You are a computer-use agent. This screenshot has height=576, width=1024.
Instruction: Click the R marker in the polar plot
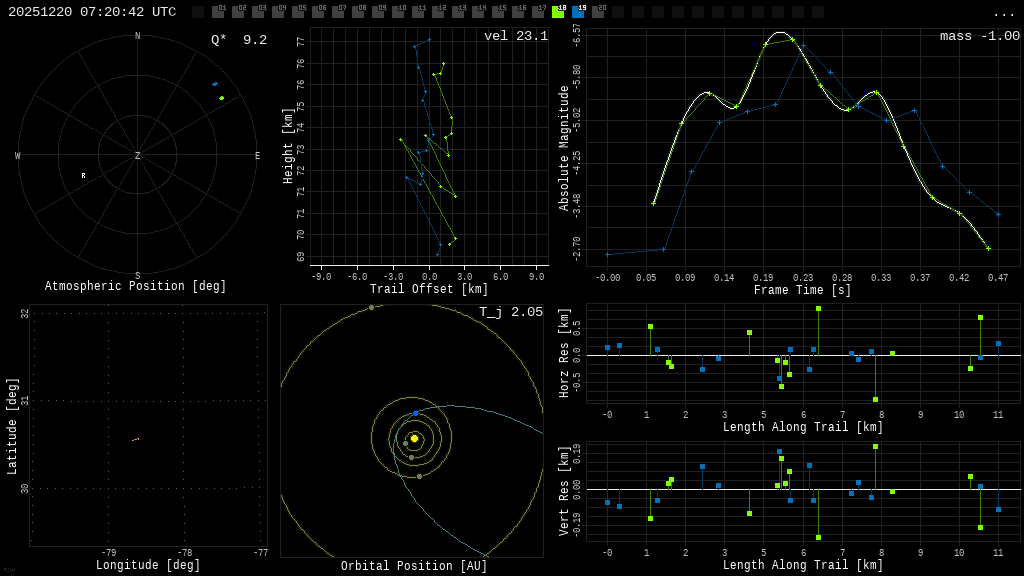(83, 176)
